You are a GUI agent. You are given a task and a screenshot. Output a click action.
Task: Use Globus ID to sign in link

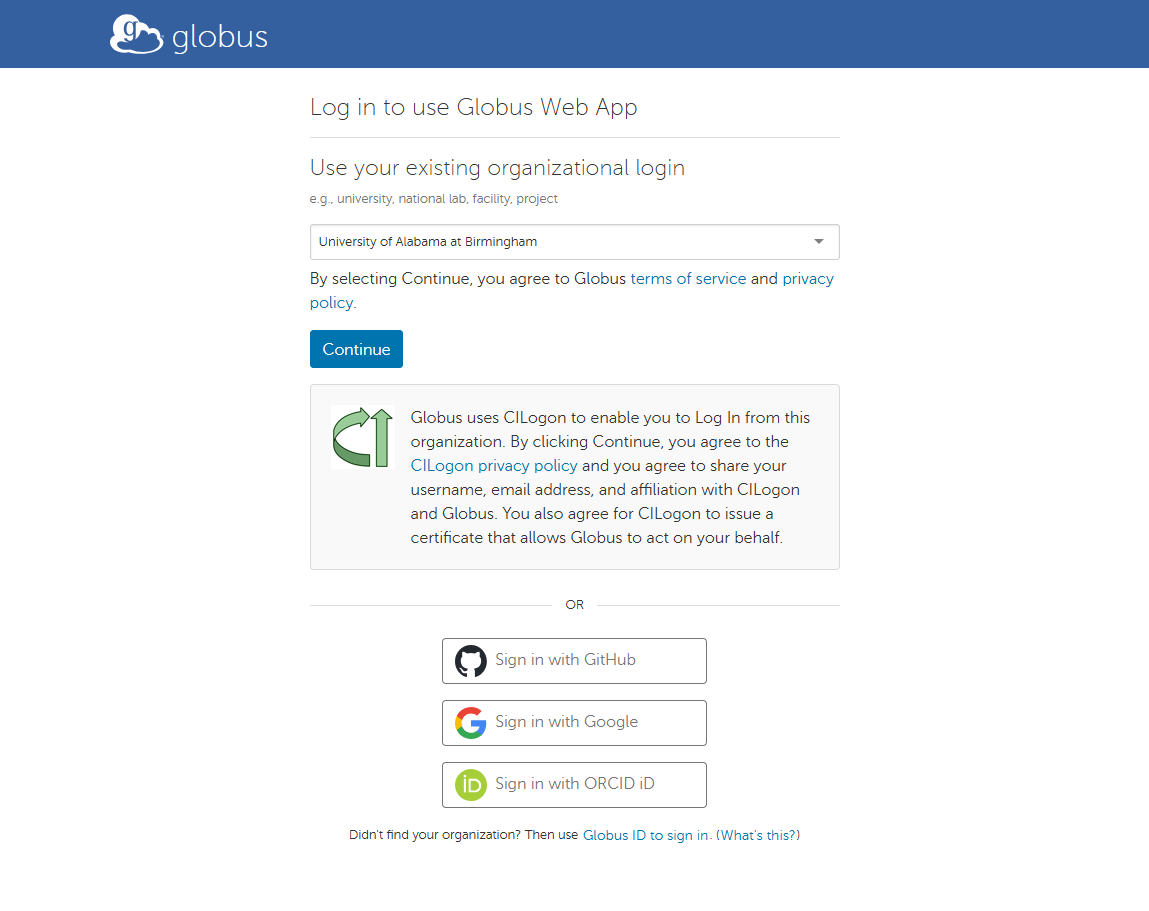[646, 836]
